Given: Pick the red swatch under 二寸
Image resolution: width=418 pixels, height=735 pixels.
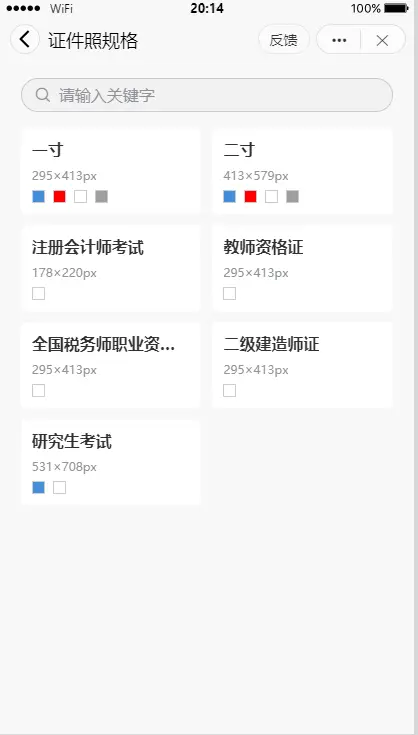Looking at the screenshot, I should click(x=251, y=197).
